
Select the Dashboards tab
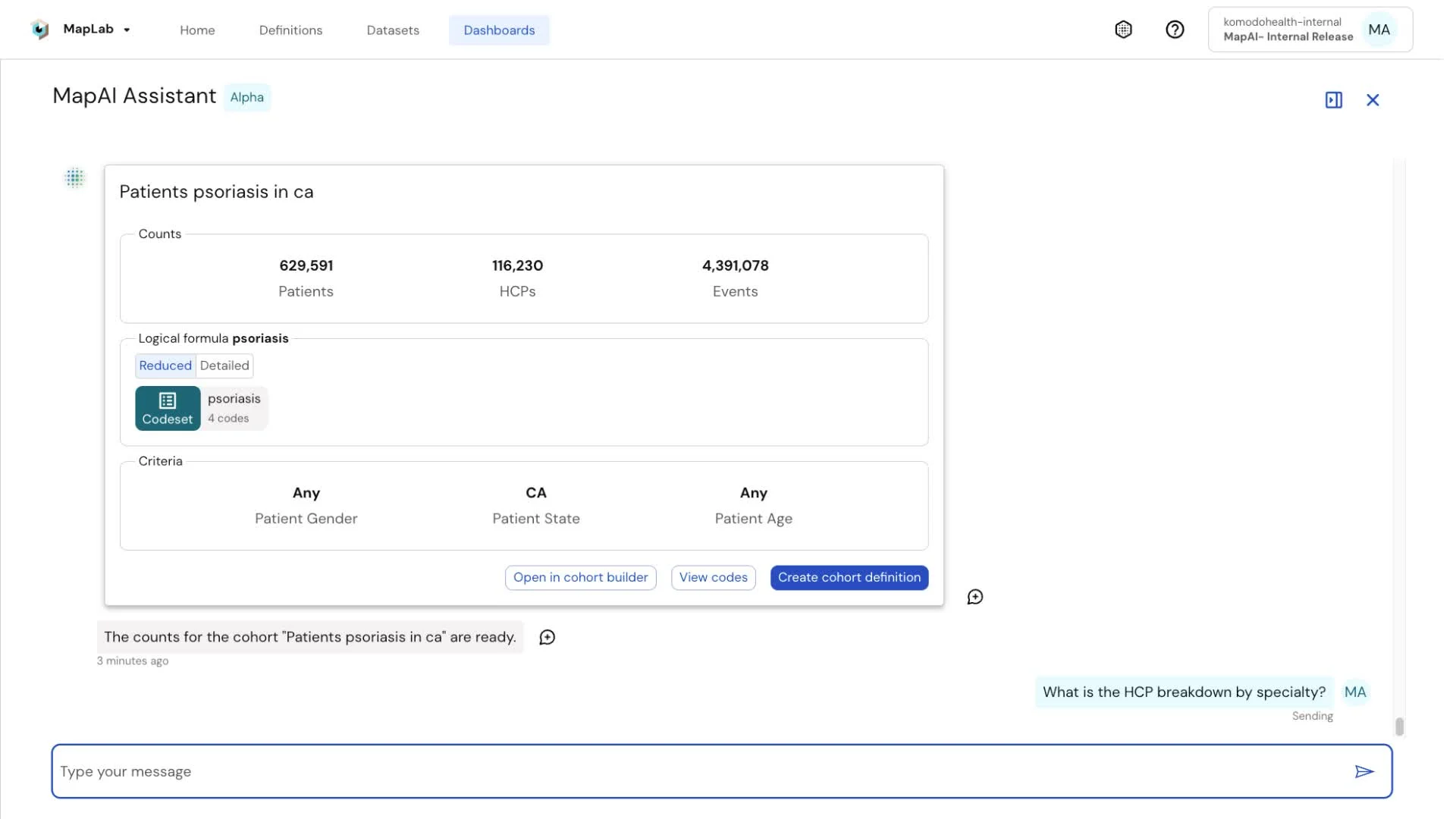pyautogui.click(x=499, y=30)
